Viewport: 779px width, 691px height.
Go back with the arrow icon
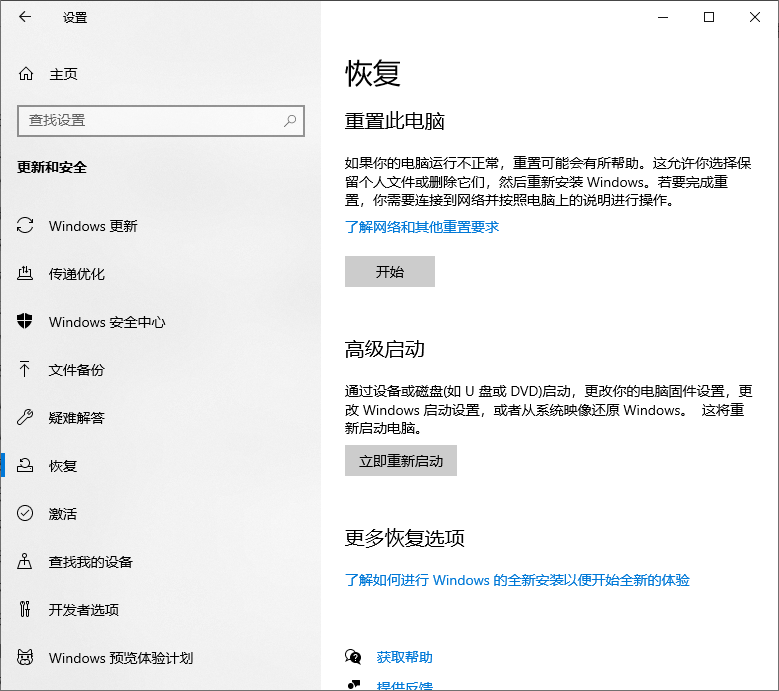click(x=25, y=17)
